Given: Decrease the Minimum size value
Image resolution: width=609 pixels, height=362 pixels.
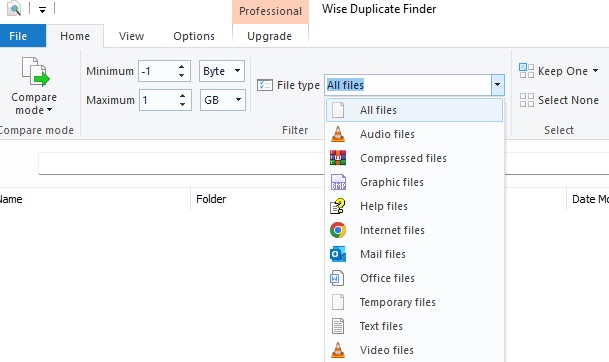Looking at the screenshot, I should click(x=181, y=75).
